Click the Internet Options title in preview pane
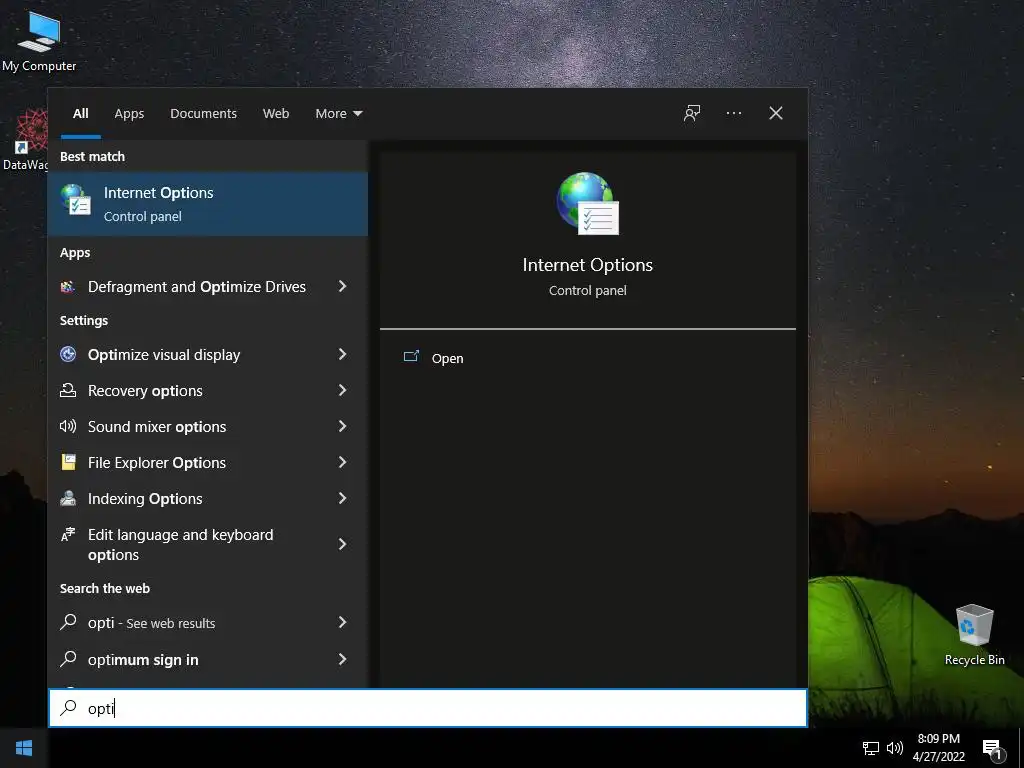This screenshot has width=1024, height=768. pyautogui.click(x=587, y=264)
